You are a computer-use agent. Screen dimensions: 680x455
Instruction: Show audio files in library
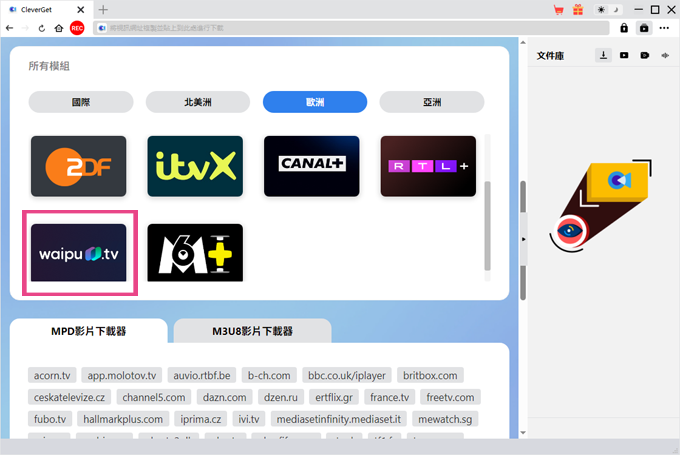[x=665, y=55]
